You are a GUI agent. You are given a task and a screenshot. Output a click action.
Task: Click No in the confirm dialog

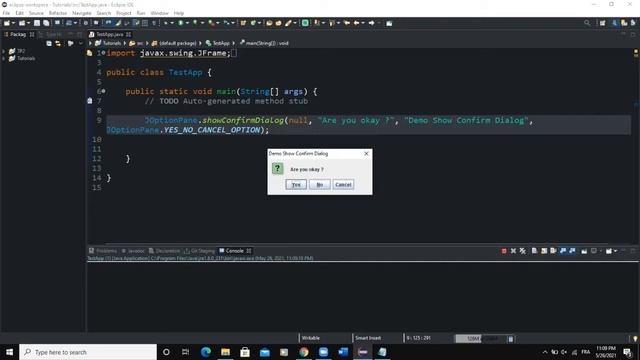(320, 184)
